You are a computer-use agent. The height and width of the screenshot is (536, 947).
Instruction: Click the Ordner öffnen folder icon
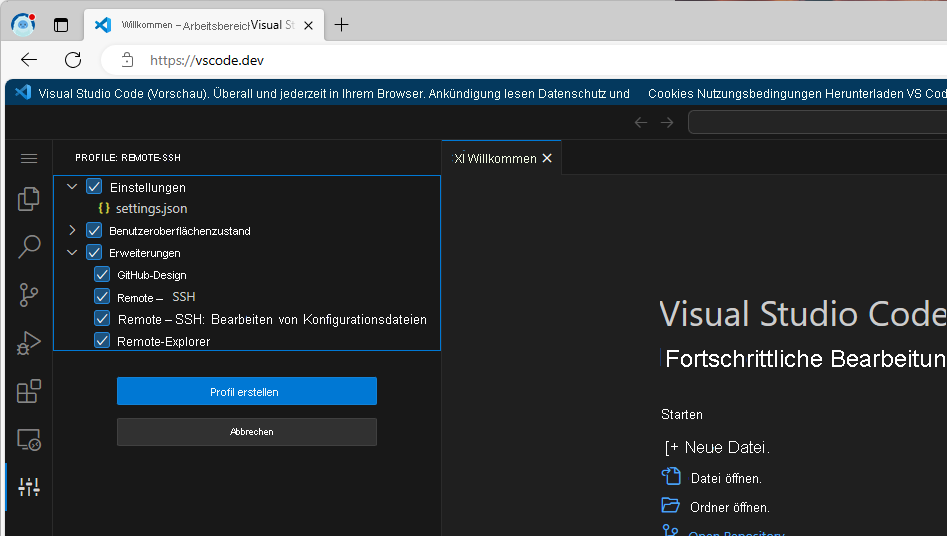[670, 505]
